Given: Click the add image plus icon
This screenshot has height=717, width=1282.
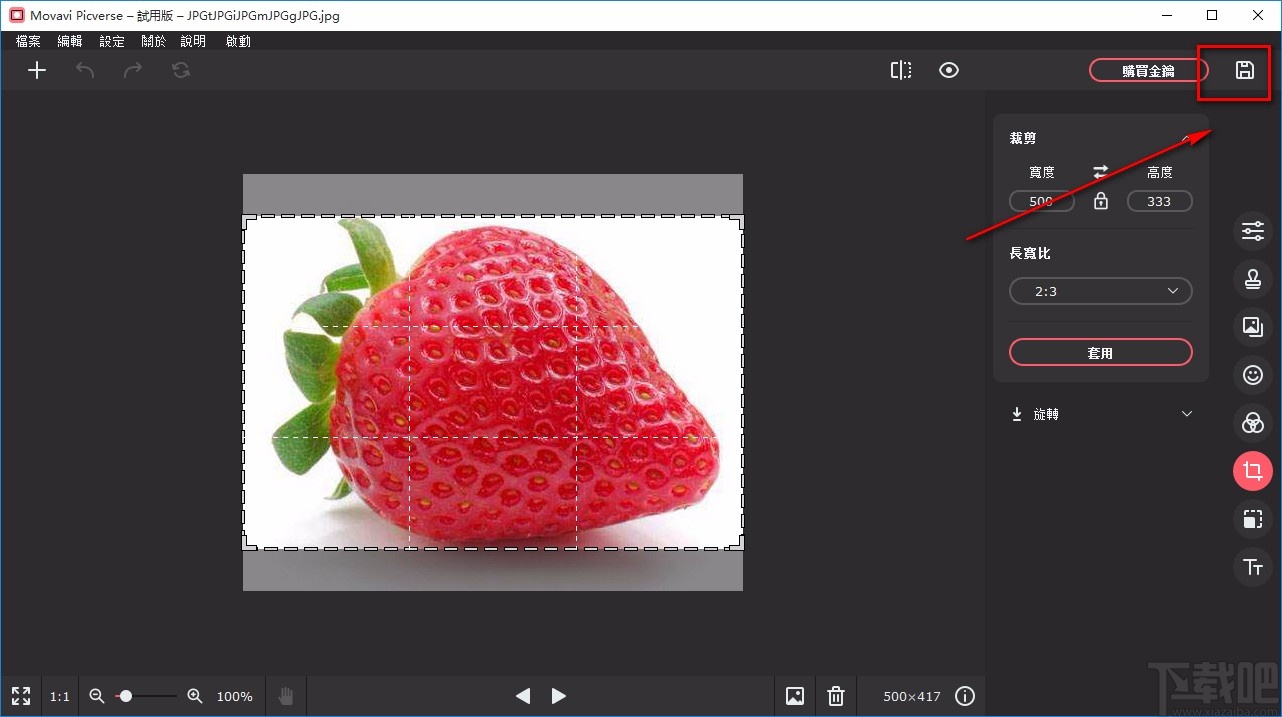Looking at the screenshot, I should point(37,70).
